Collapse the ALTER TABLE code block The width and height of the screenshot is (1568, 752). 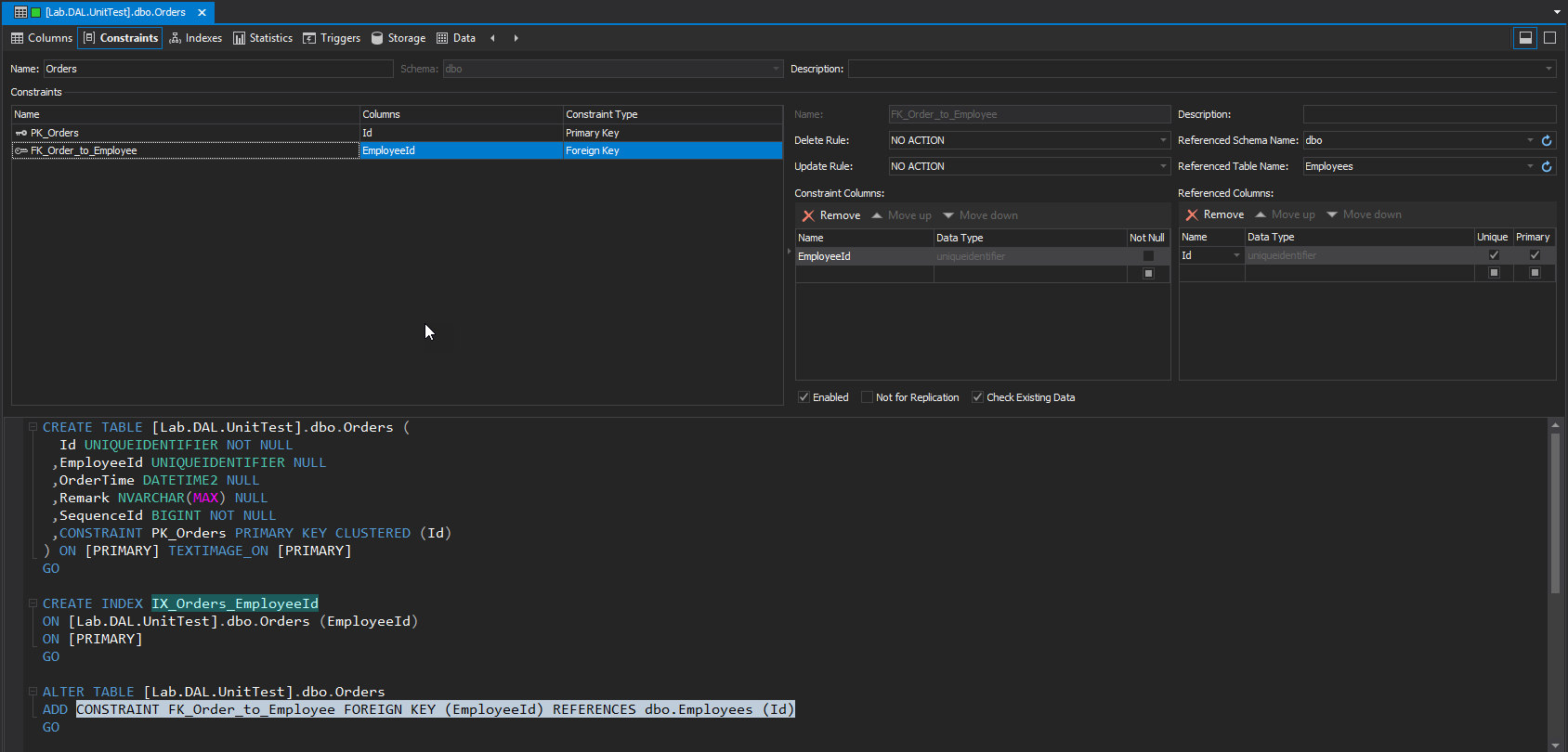[33, 692]
